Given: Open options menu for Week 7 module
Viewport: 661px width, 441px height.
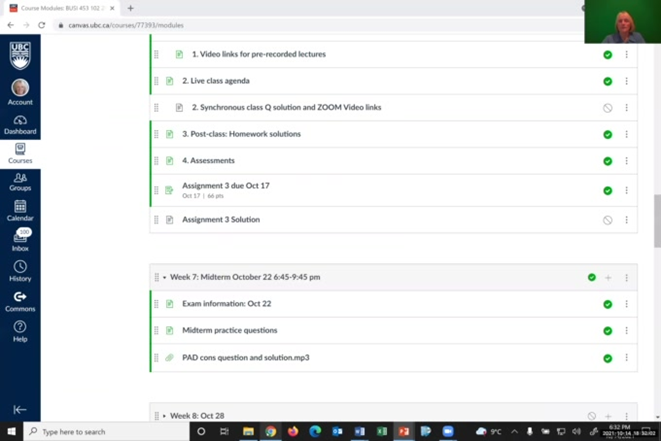Looking at the screenshot, I should [x=627, y=278].
